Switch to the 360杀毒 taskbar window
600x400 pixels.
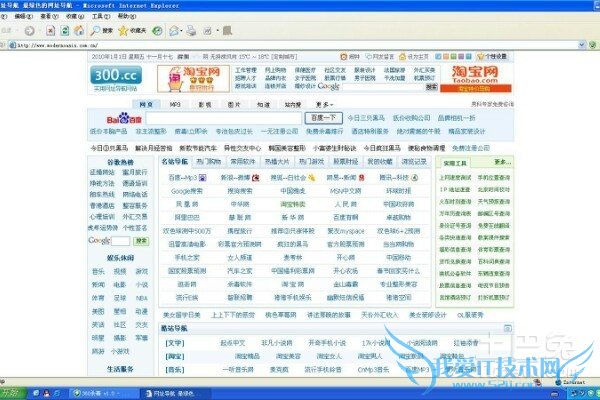pyautogui.click(x=104, y=393)
